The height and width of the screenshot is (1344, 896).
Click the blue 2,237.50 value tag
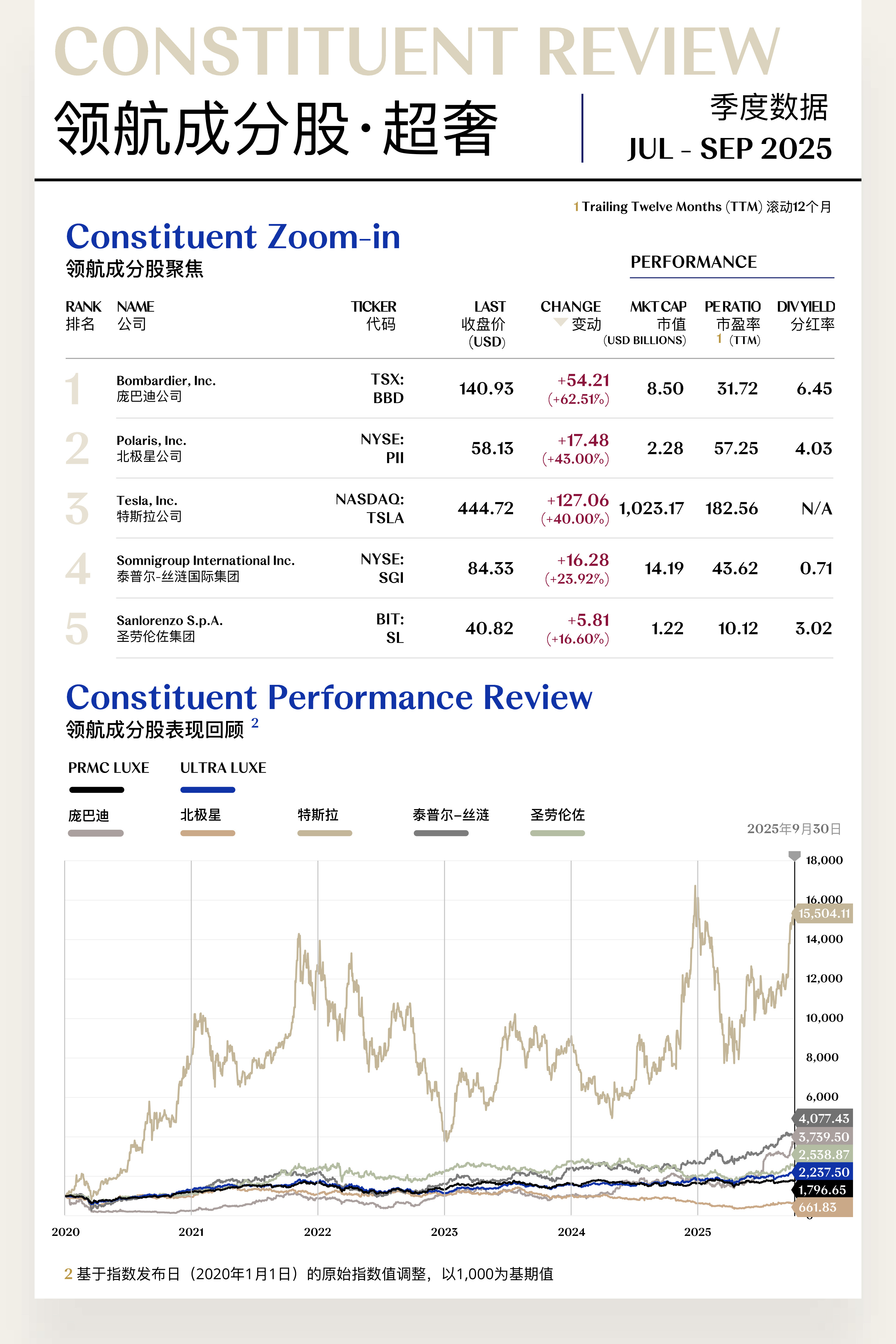pos(823,1172)
